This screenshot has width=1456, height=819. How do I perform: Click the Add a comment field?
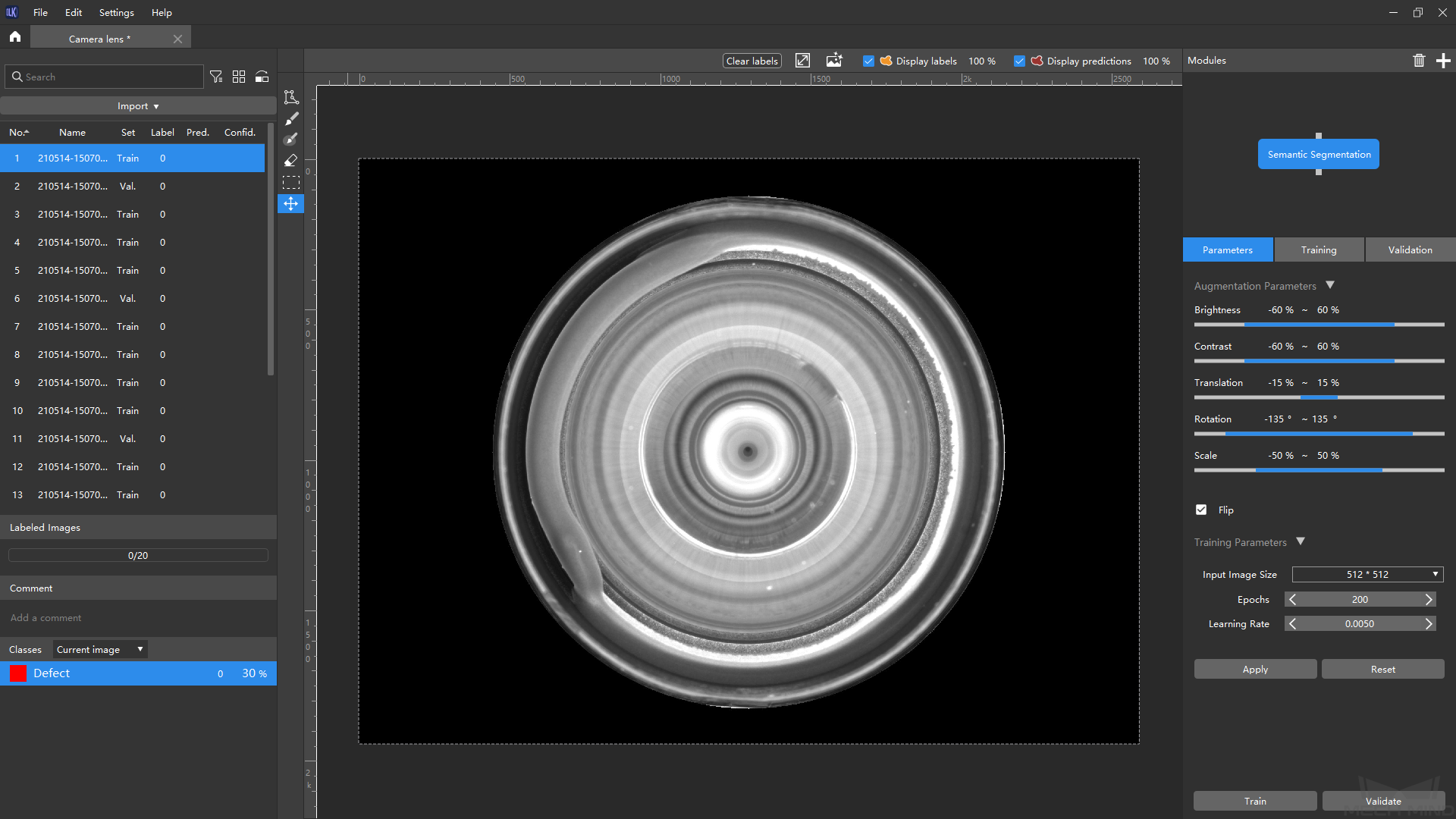click(x=138, y=617)
